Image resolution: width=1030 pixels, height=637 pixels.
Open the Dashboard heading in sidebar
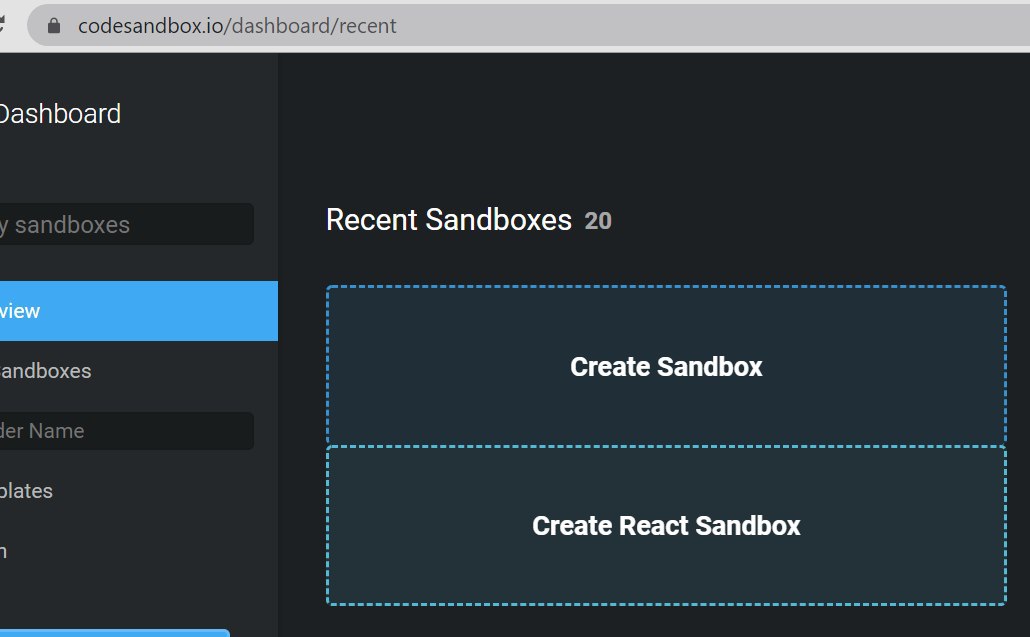click(x=60, y=114)
